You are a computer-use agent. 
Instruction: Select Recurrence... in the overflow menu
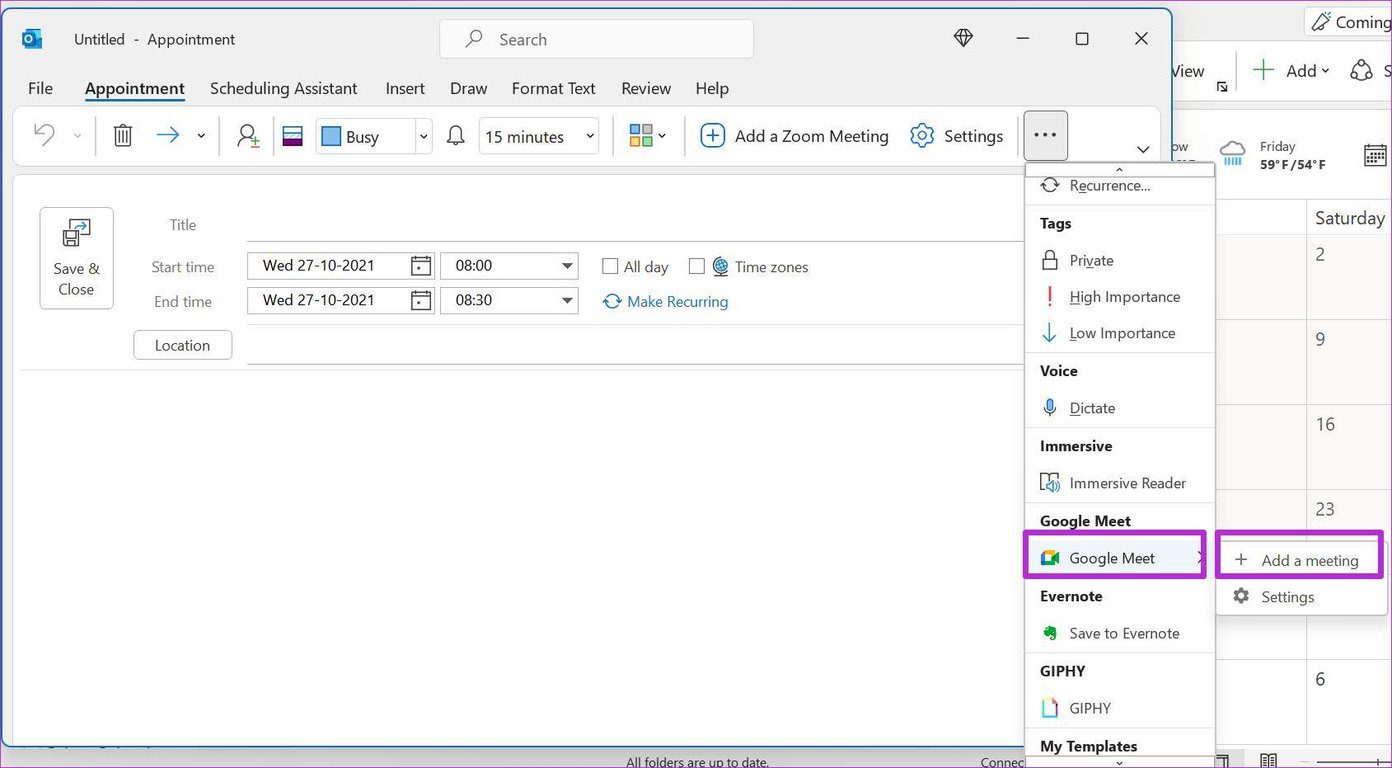(x=1120, y=186)
